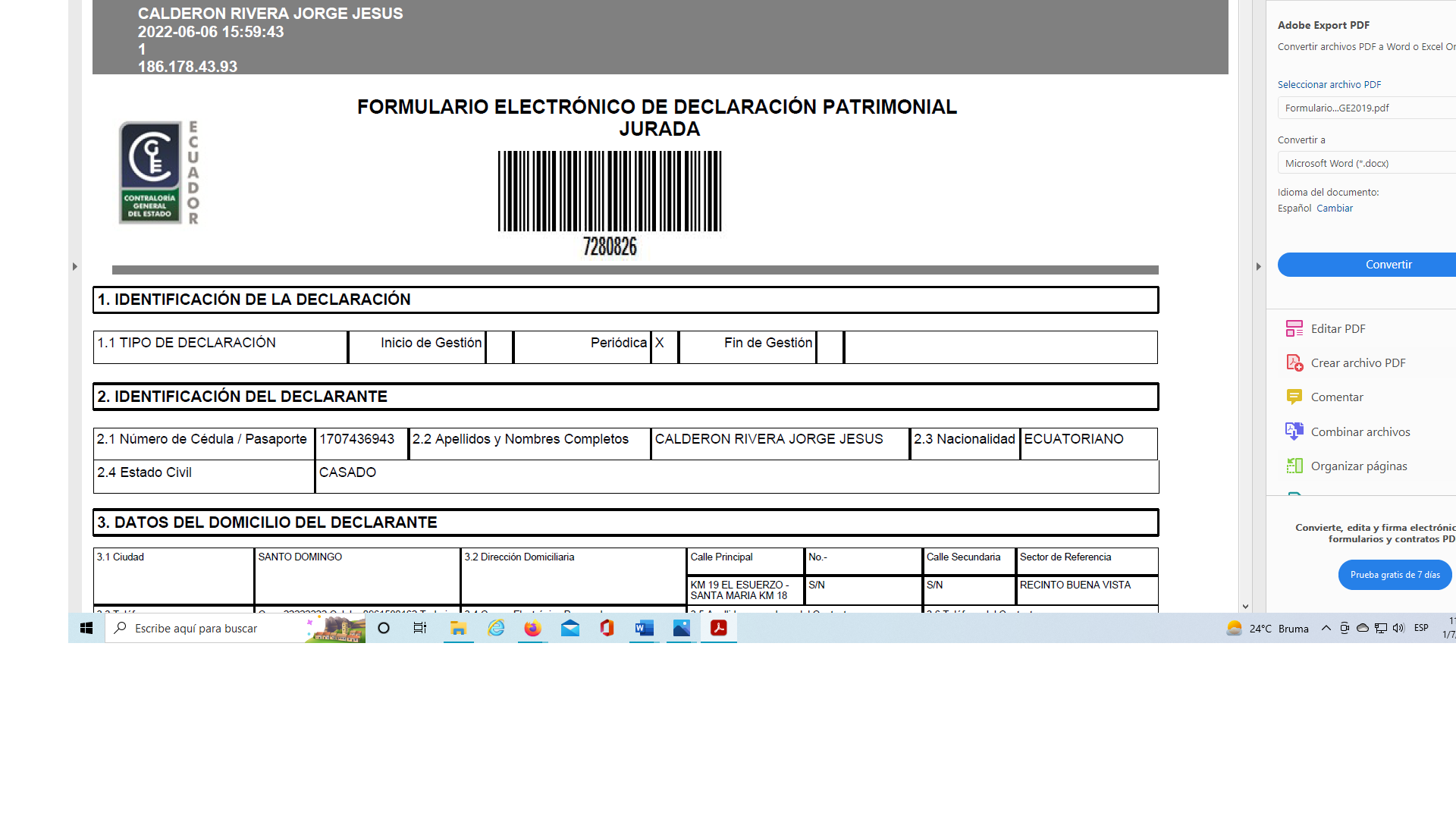Image resolution: width=1456 pixels, height=819 pixels.
Task: Open the Editar PDF tool icon
Action: click(1294, 328)
